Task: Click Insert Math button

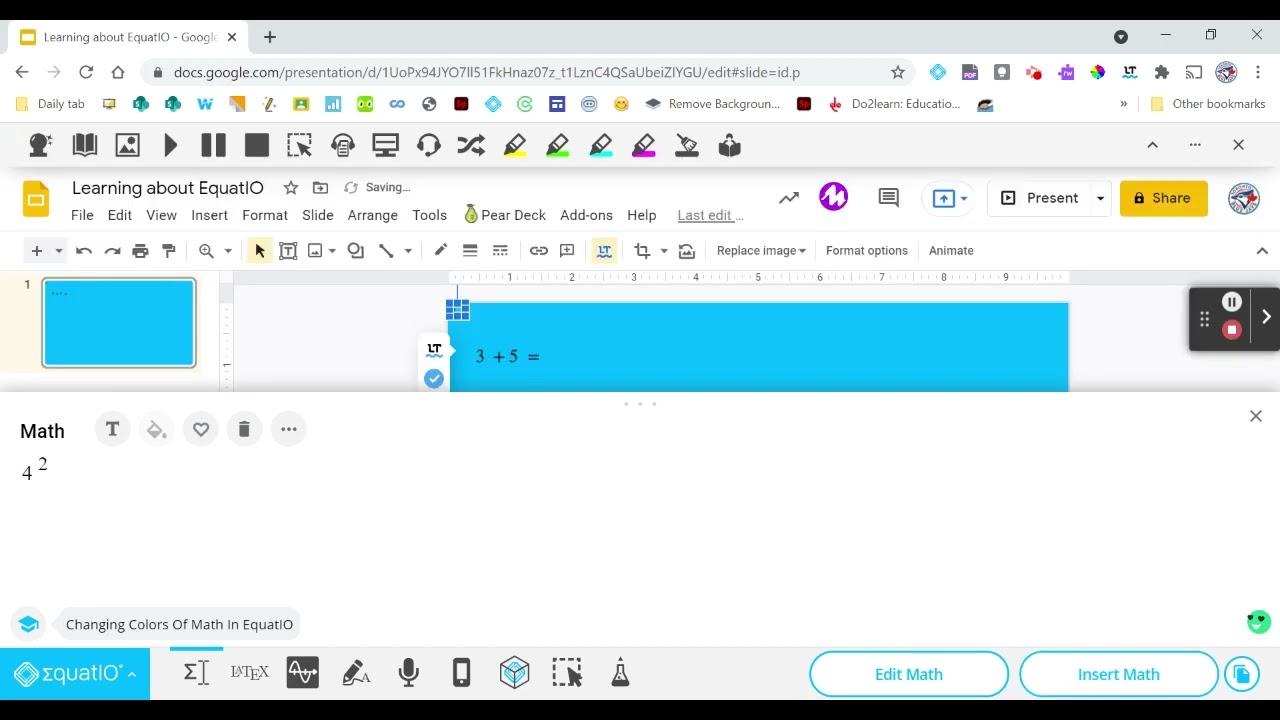Action: [x=1119, y=674]
